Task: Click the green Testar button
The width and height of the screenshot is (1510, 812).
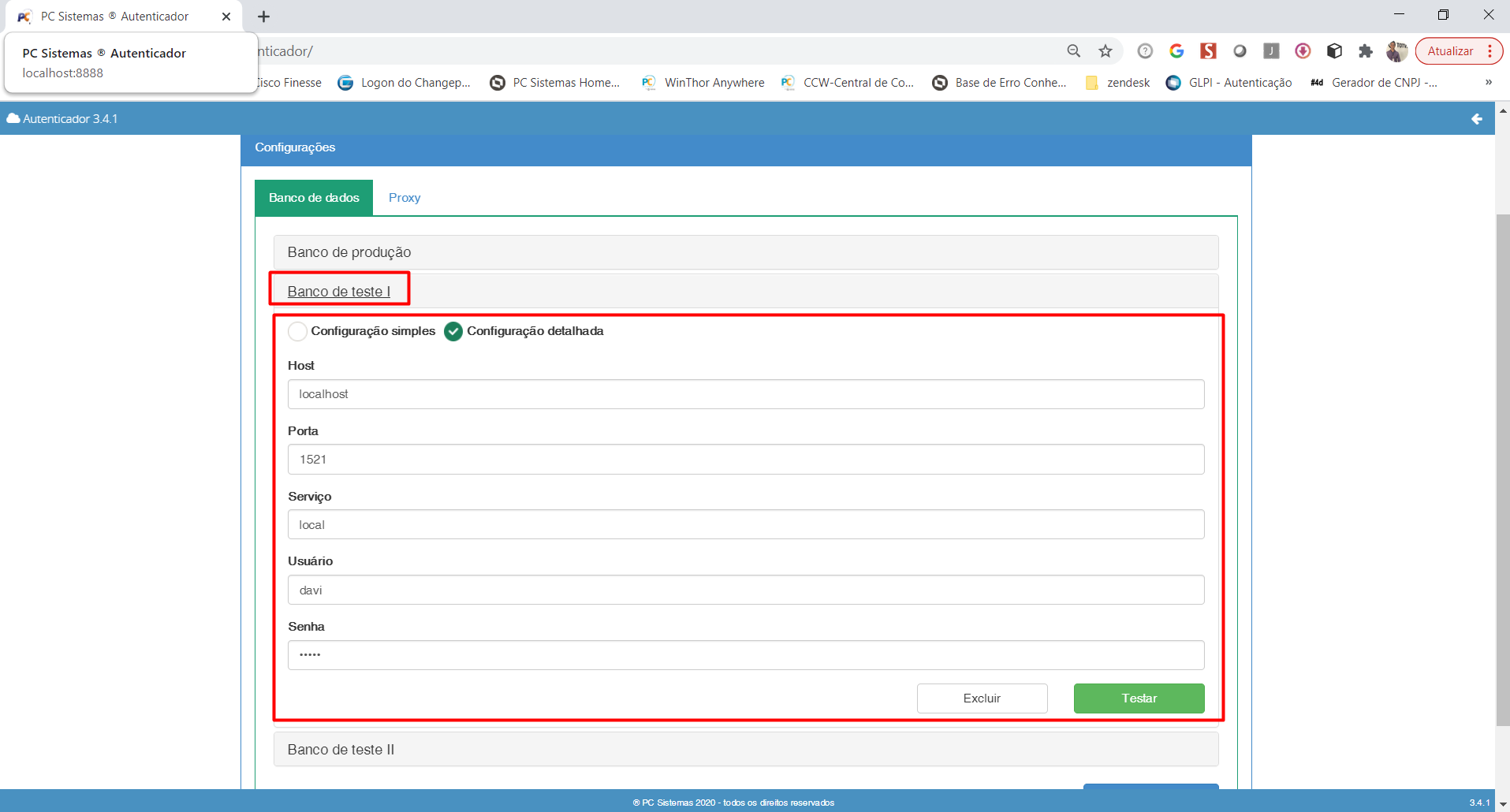Action: click(x=1139, y=698)
